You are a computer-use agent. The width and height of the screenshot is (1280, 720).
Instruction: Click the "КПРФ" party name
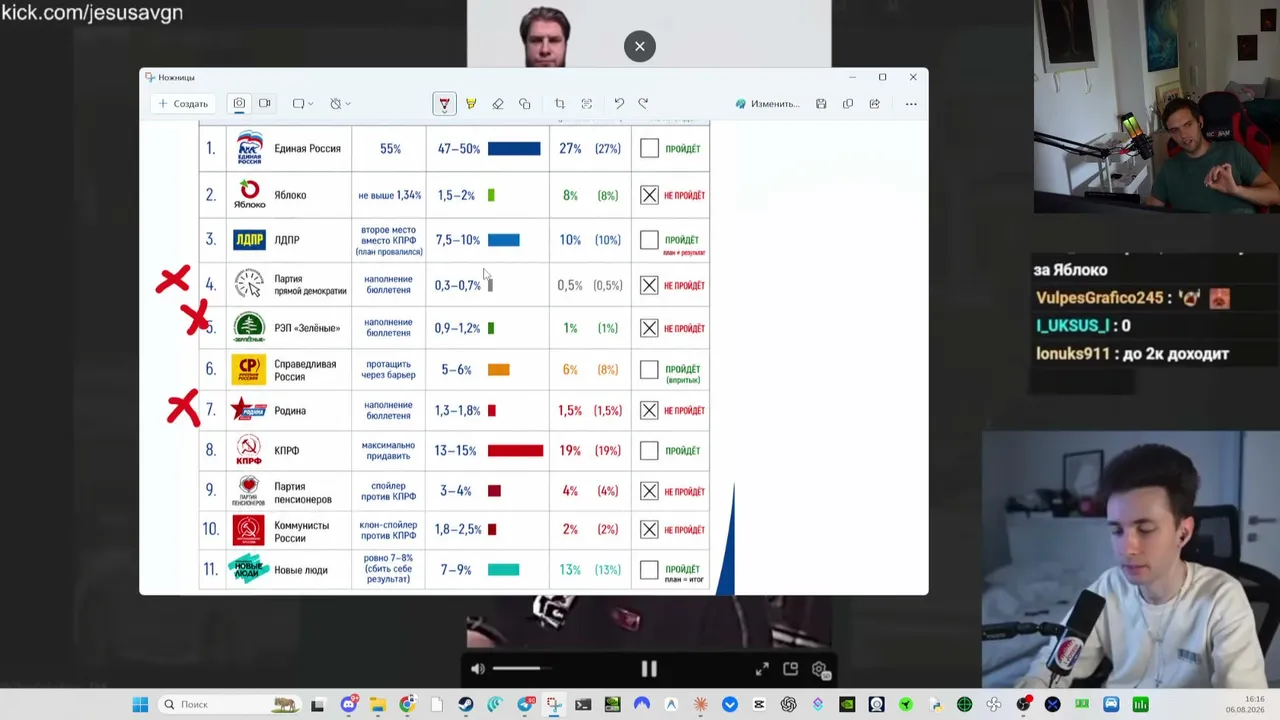tap(287, 451)
